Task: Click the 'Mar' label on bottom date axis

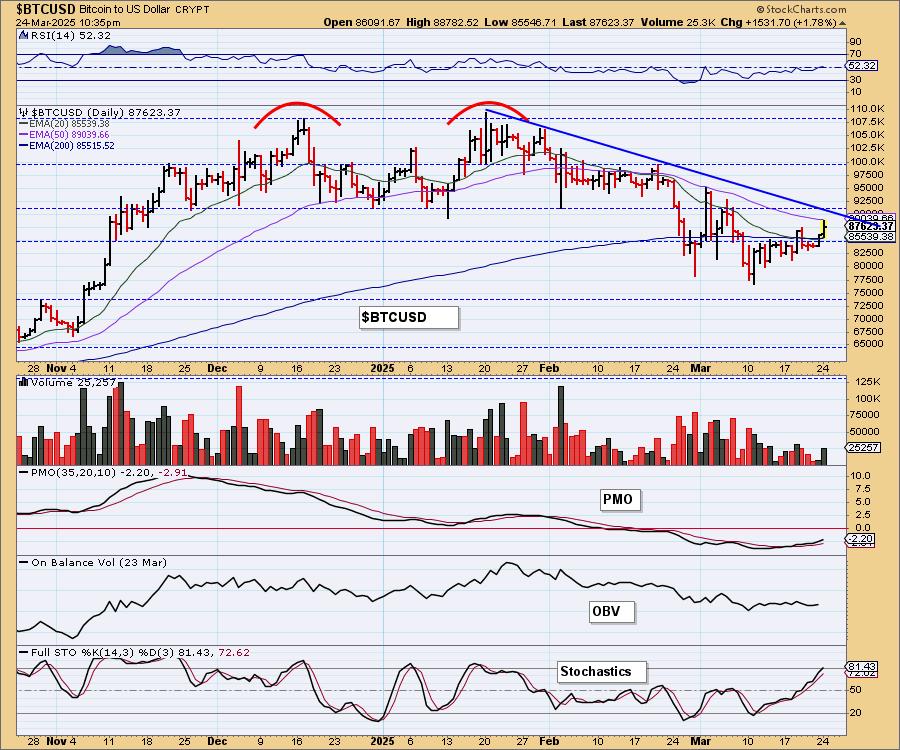Action: (x=700, y=741)
